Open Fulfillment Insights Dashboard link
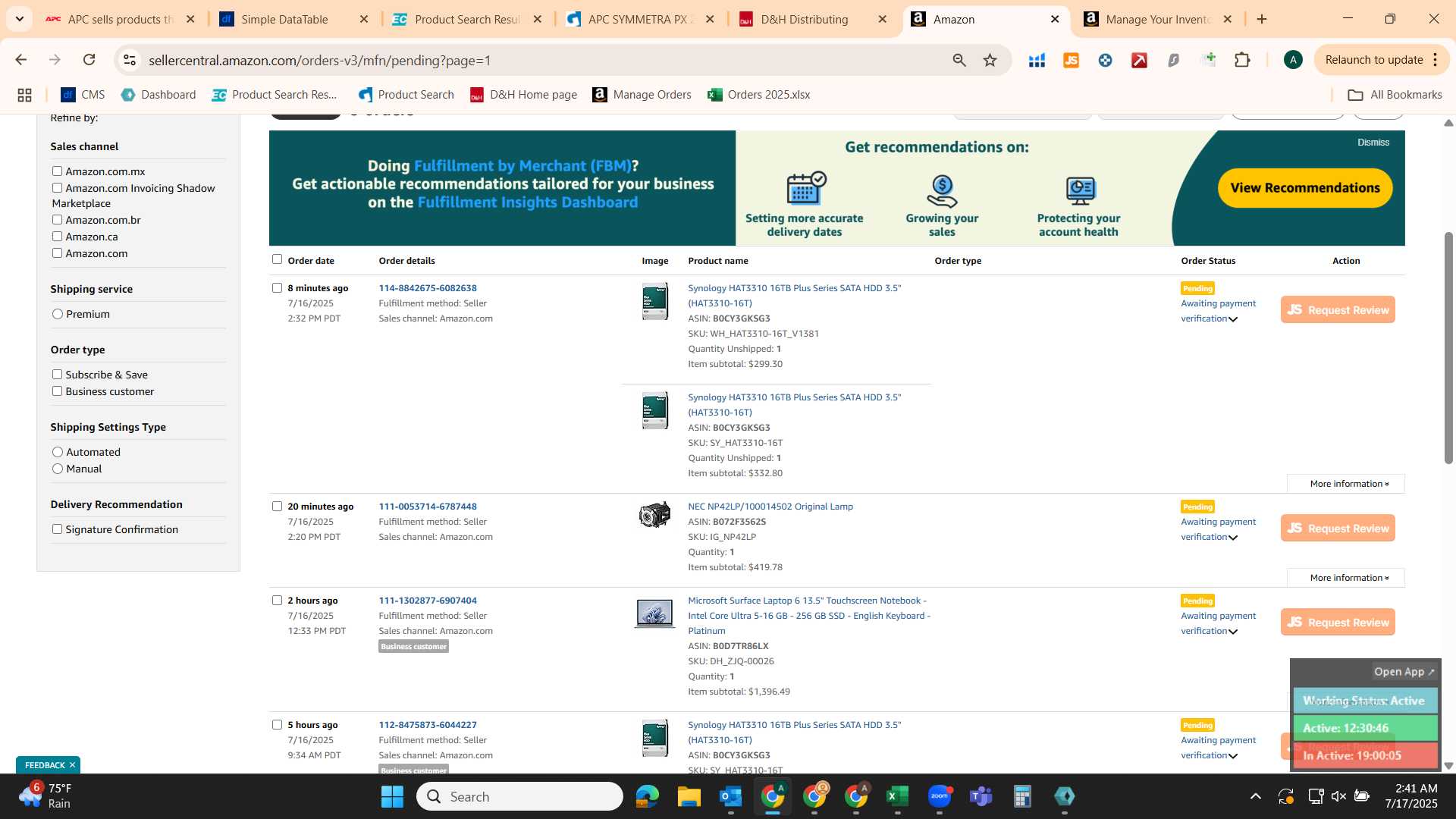This screenshot has width=1456, height=819. tap(527, 202)
